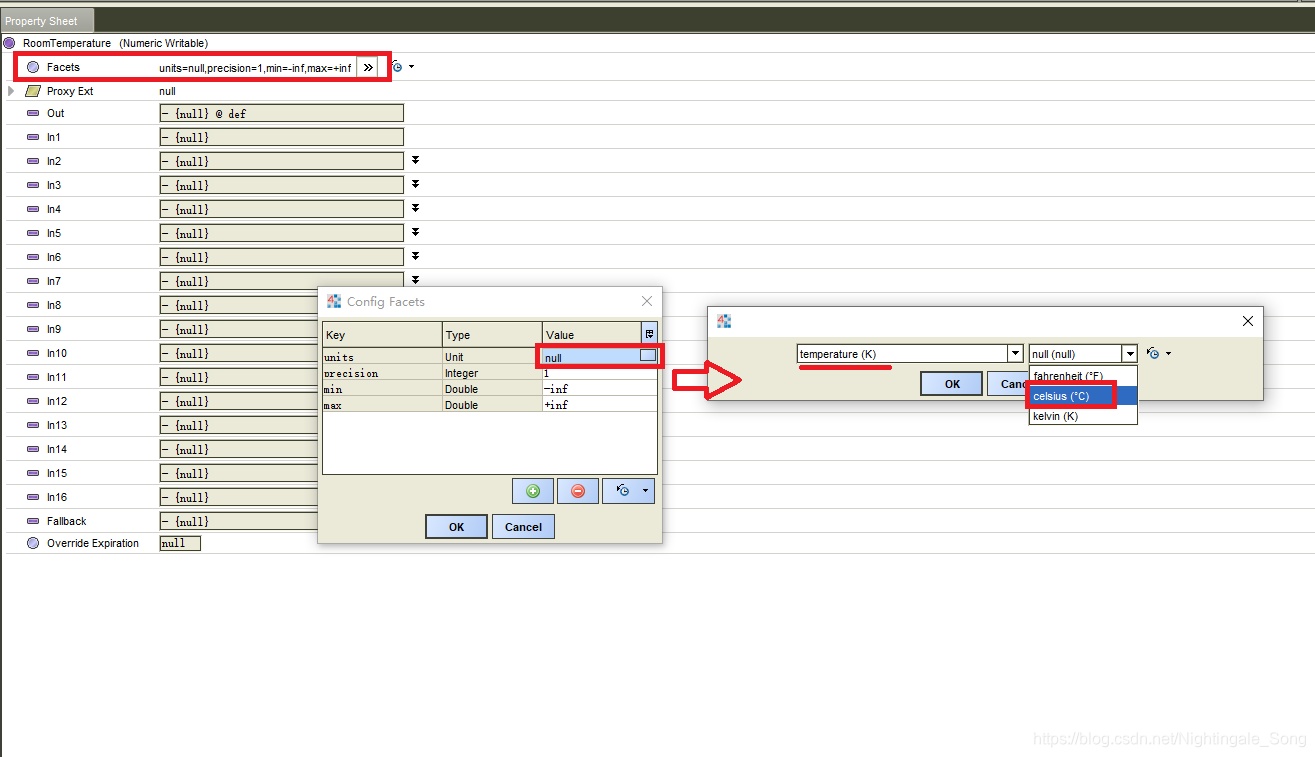Click the Override Expiration property icon
1315x757 pixels.
(x=33, y=543)
